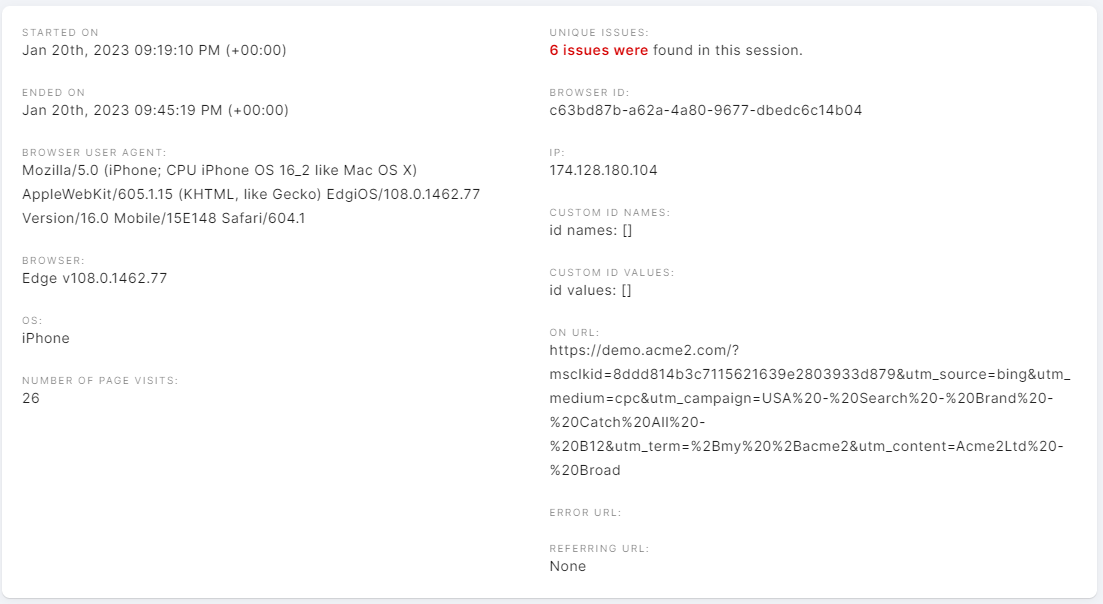Click the iPhone OS value
This screenshot has width=1103, height=604.
[x=46, y=338]
